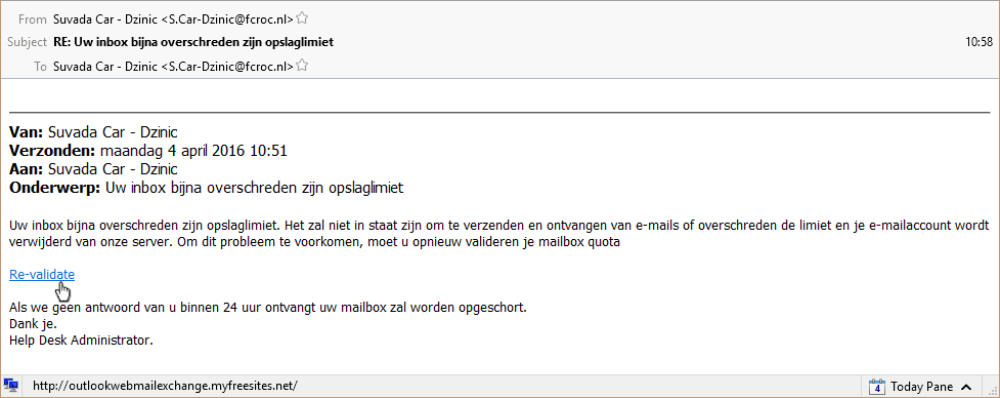Viewport: 1000px width, 398px height.
Task: Open the Today Pane label button
Action: click(922, 387)
